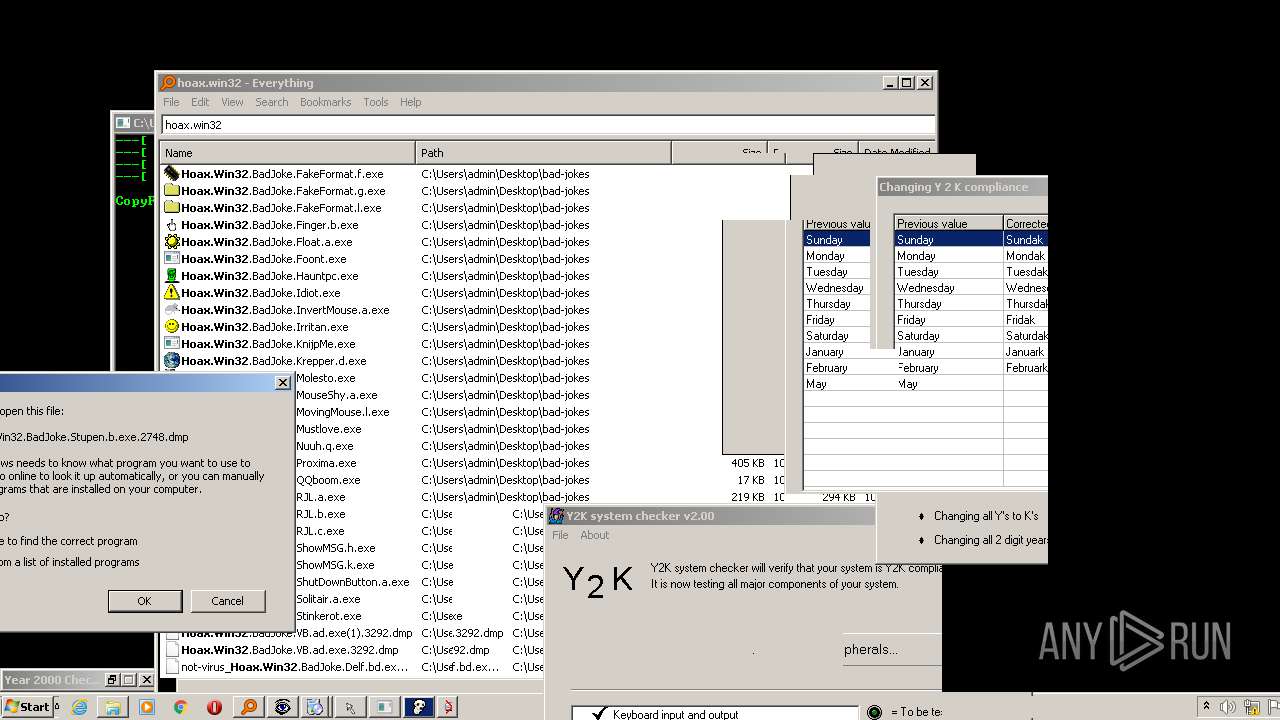Viewport: 1280px width, 720px height.
Task: Open the Bookmarks menu in Everything
Action: [325, 102]
